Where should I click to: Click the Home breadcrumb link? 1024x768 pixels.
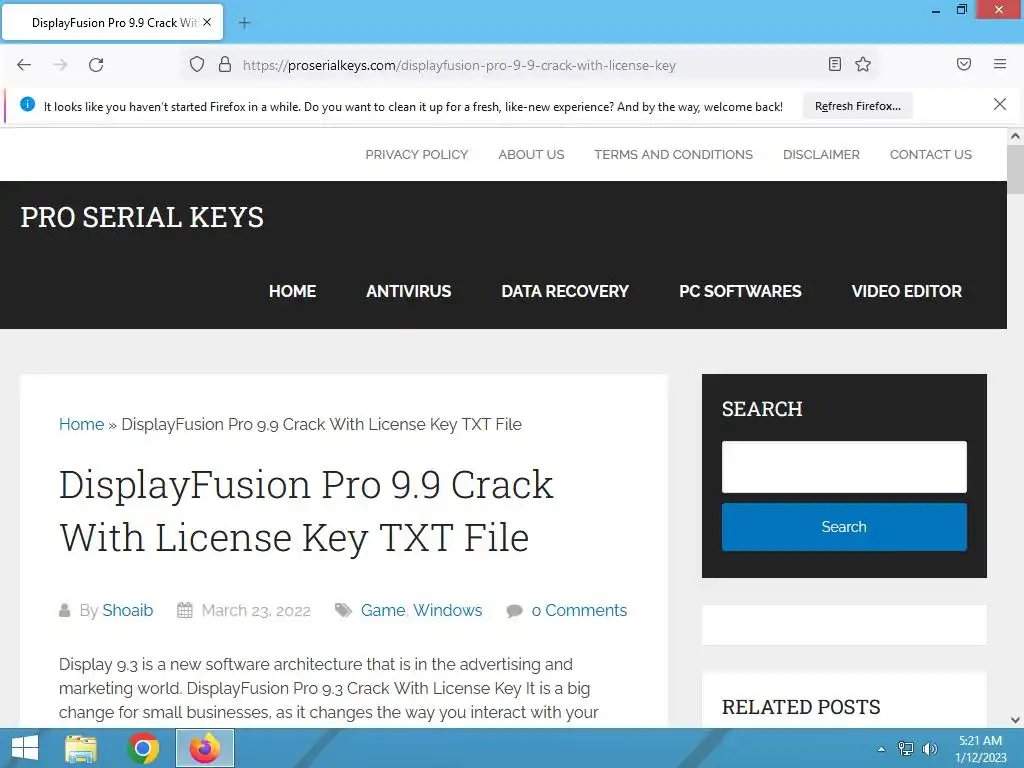click(x=82, y=424)
